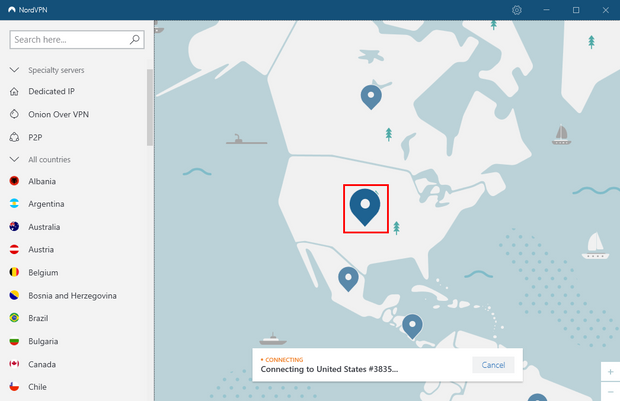Click the Argentina flag icon
This screenshot has width=620, height=401.
[14, 204]
